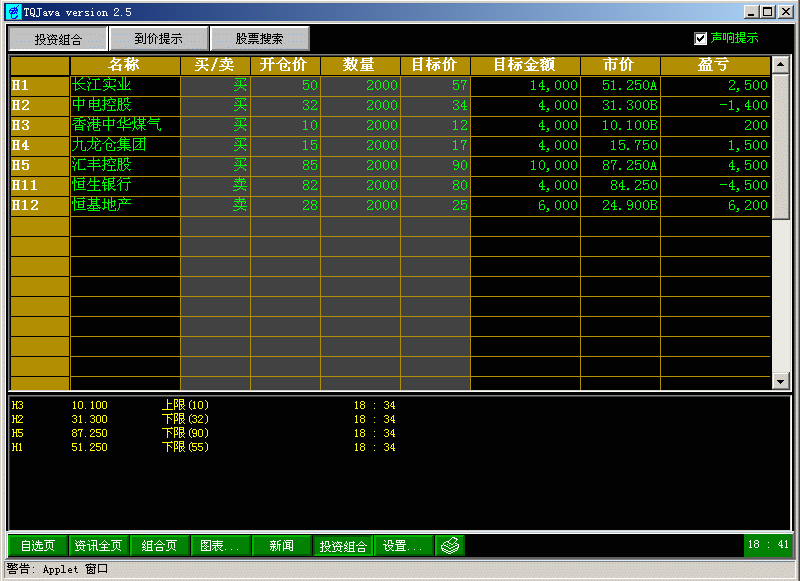
Task: Open the 组合页 button in the bottom bar
Action: [x=160, y=545]
